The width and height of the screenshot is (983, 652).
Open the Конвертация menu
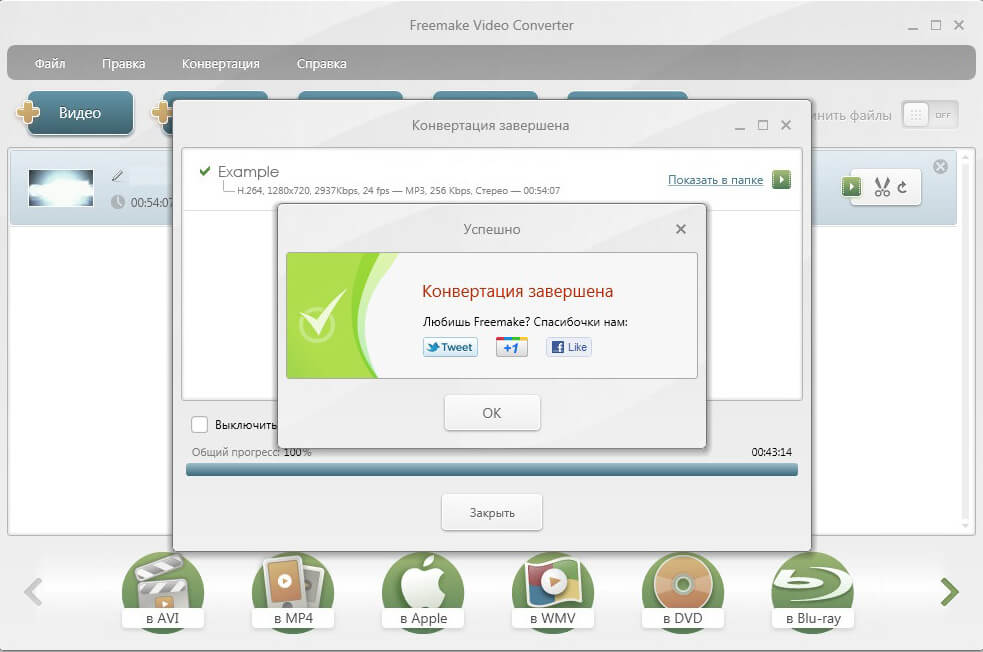221,63
